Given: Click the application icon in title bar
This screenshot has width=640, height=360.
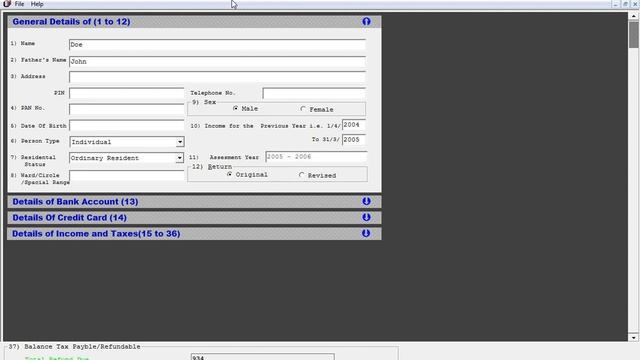Looking at the screenshot, I should pos(7,4).
